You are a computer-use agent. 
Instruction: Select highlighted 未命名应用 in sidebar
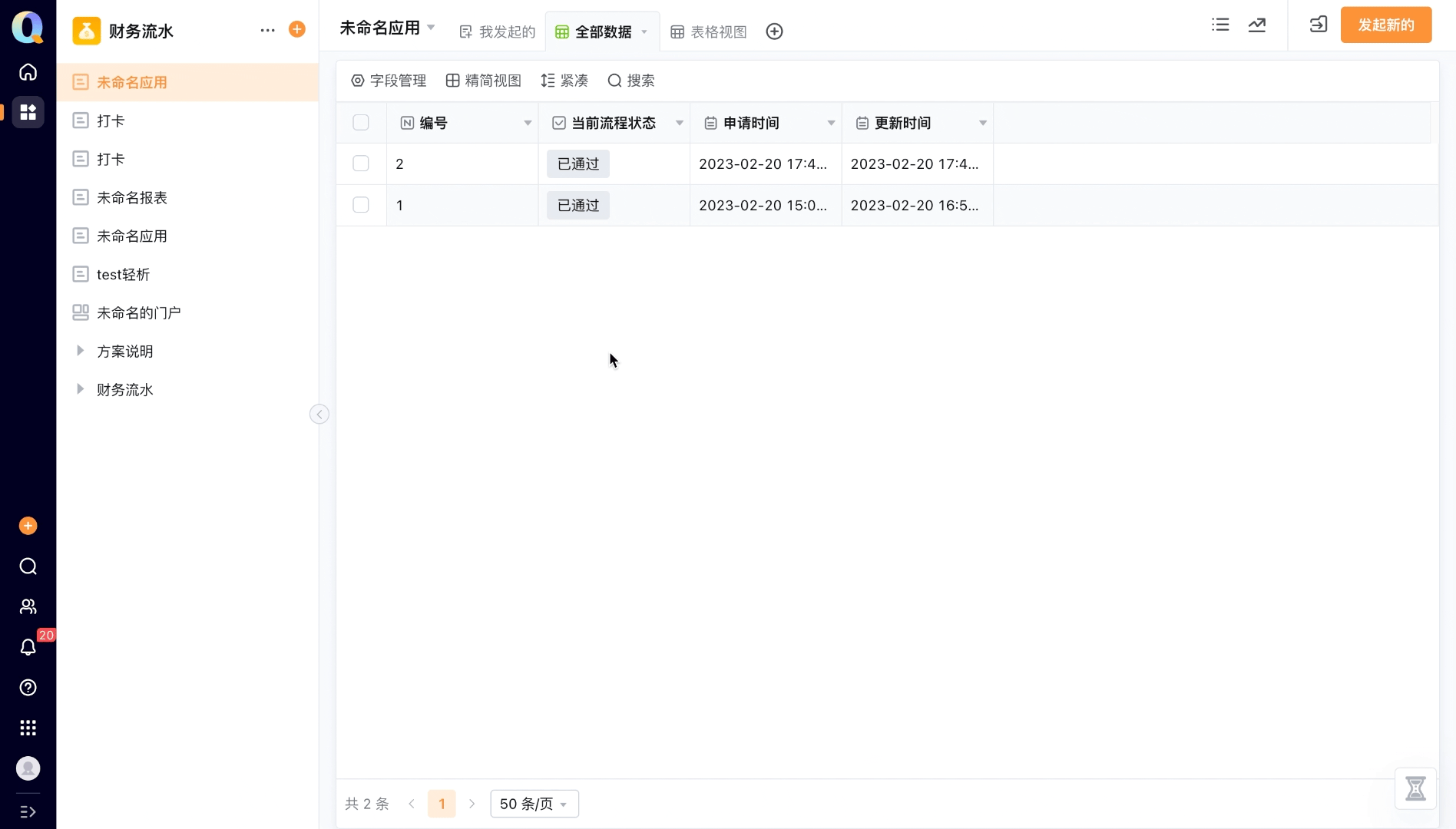187,82
